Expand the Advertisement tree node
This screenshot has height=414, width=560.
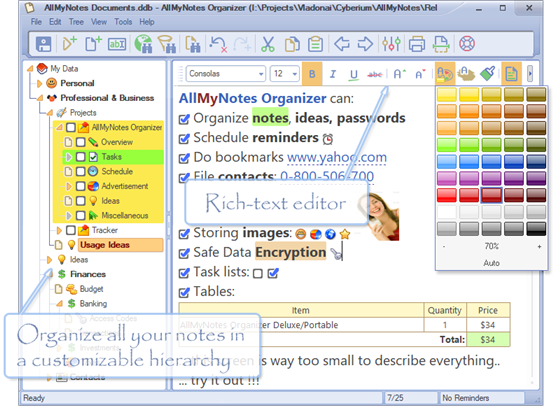click(x=69, y=186)
